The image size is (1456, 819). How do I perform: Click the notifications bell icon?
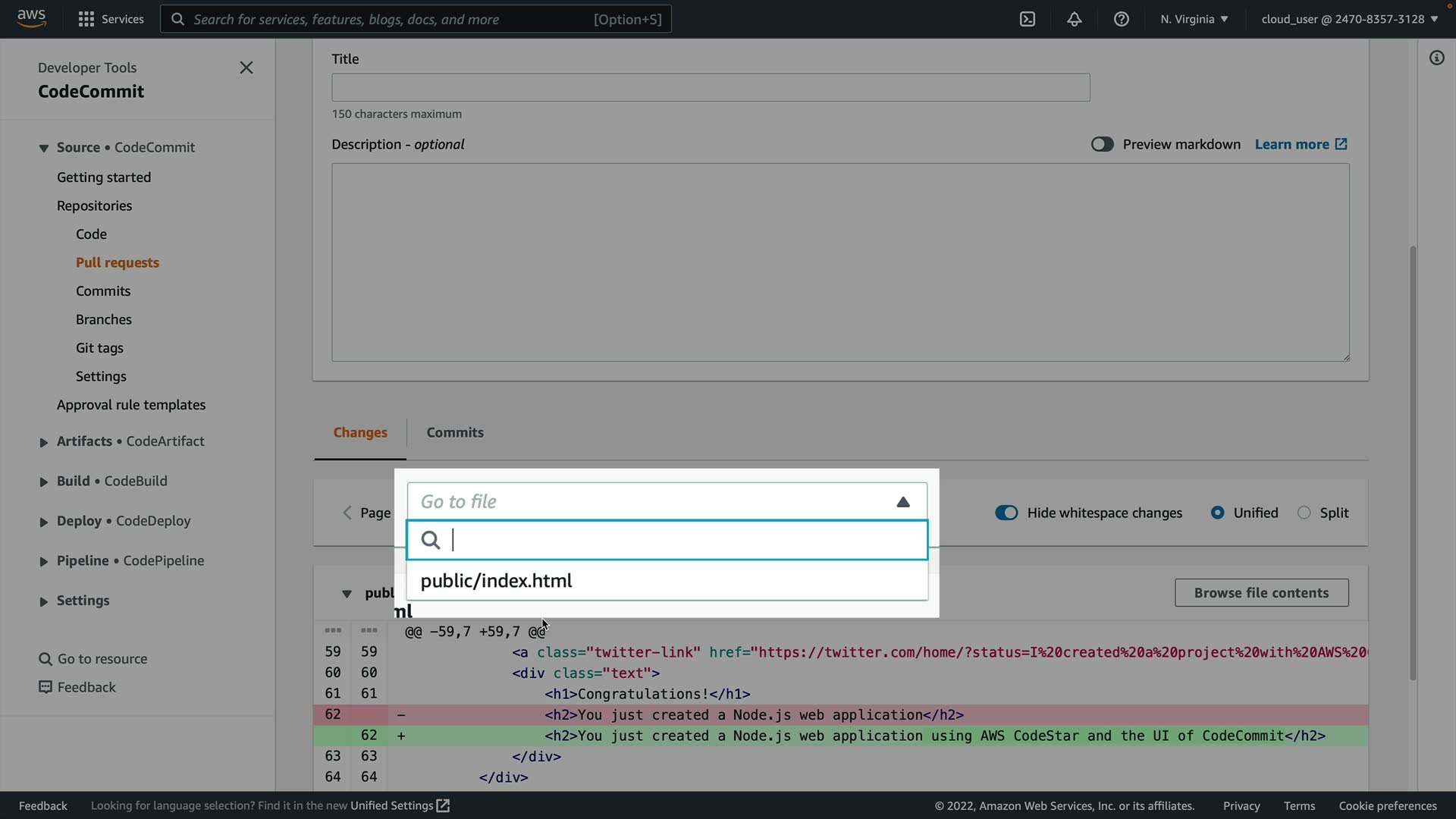click(x=1074, y=19)
